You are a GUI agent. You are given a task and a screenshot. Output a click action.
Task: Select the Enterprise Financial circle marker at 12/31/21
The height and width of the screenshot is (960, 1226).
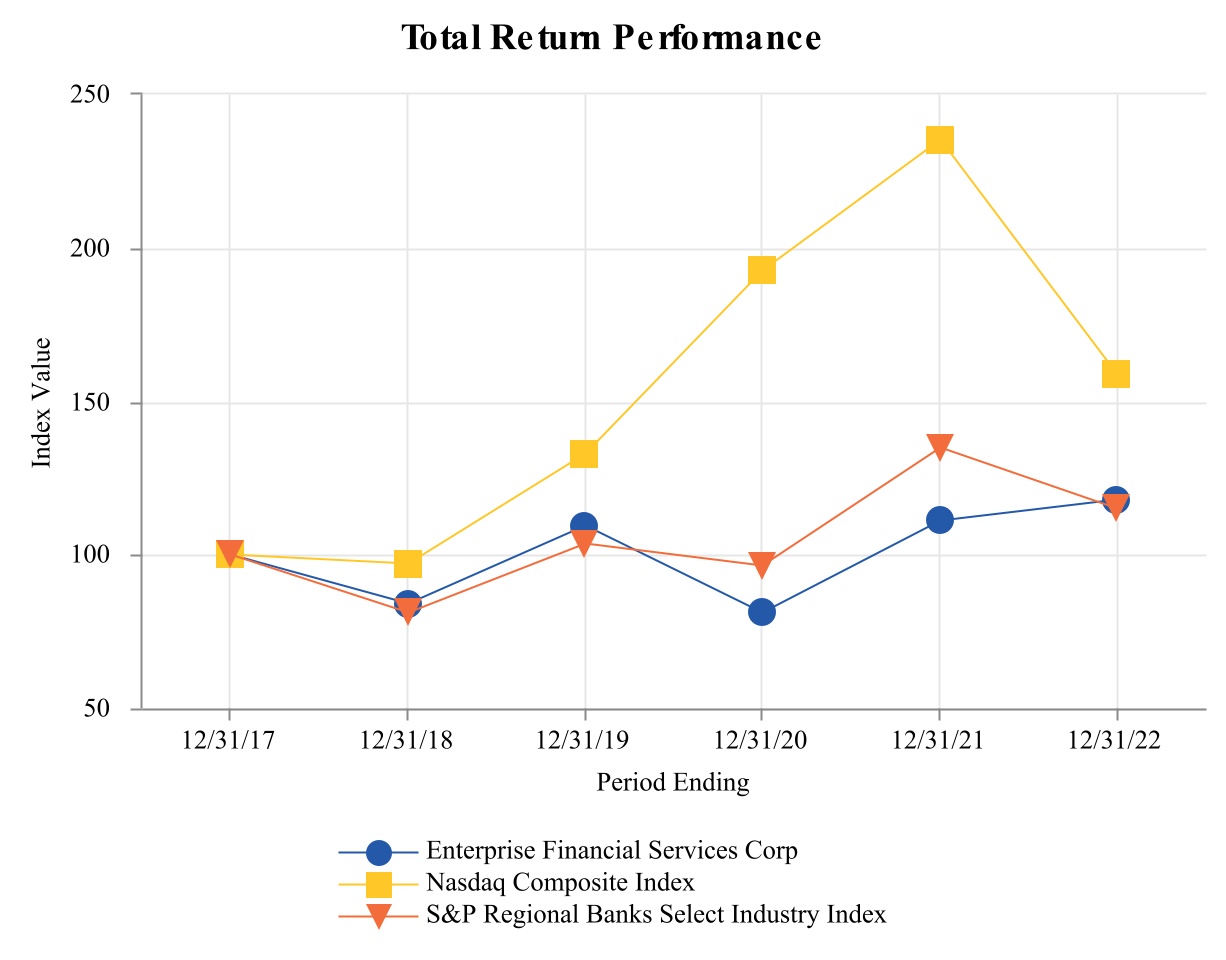pos(939,520)
